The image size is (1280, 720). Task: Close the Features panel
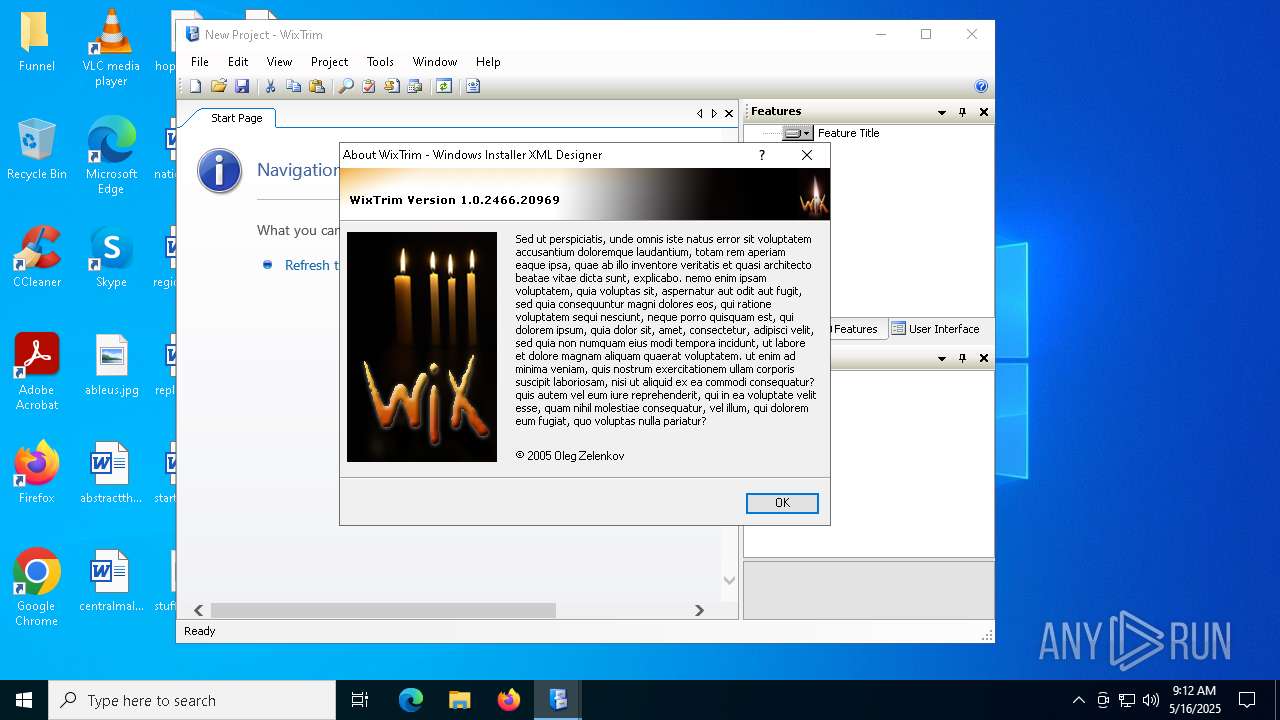984,112
